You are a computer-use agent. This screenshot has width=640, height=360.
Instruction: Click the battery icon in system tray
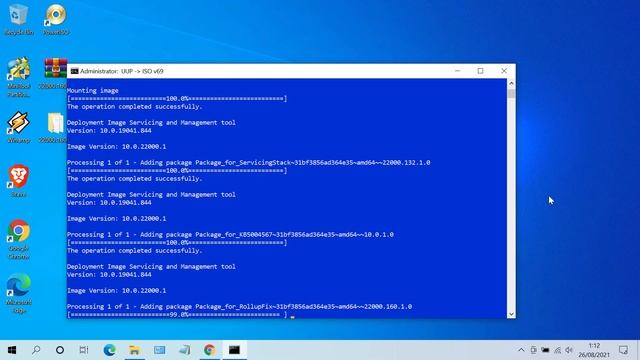[x=545, y=350]
